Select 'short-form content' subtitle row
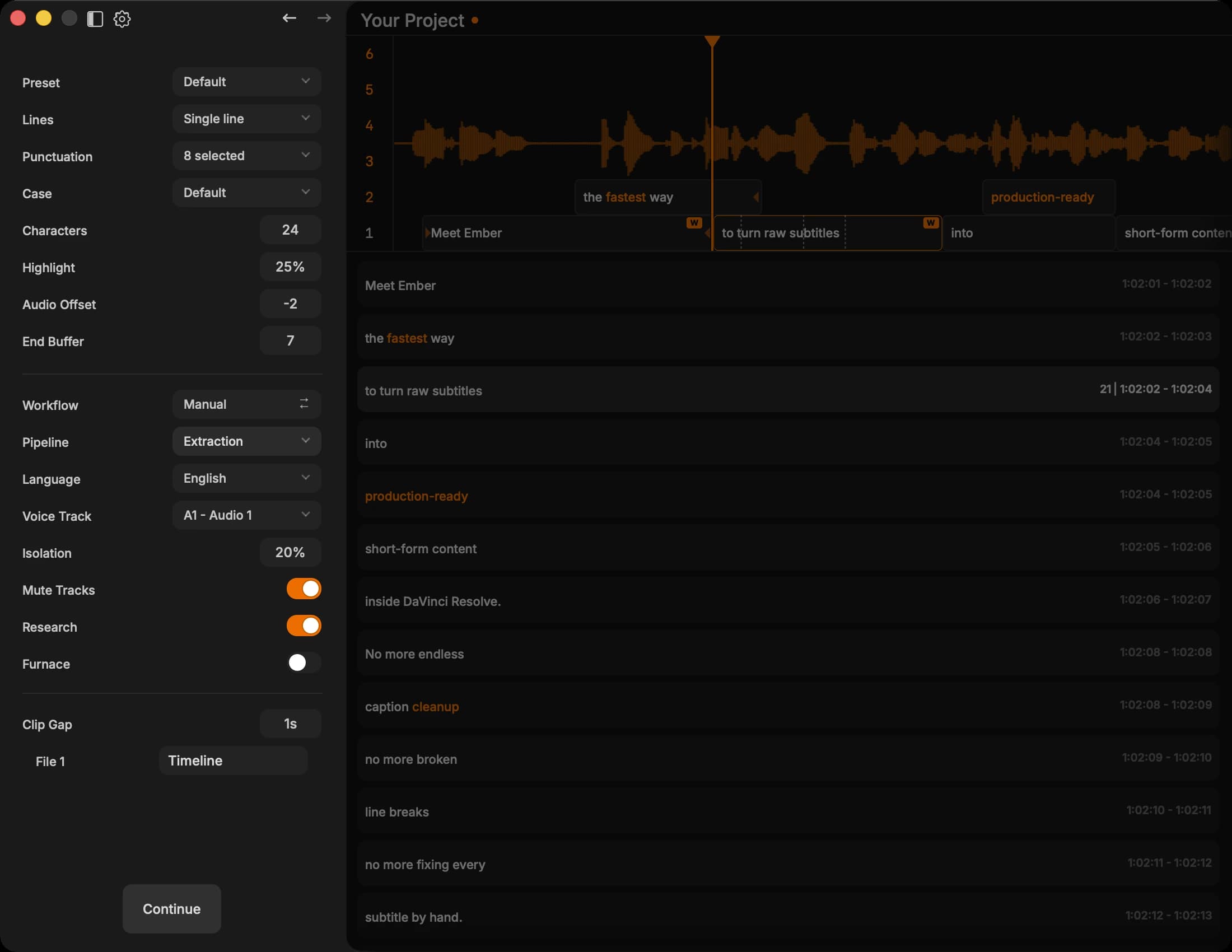The height and width of the screenshot is (952, 1232). (x=788, y=548)
